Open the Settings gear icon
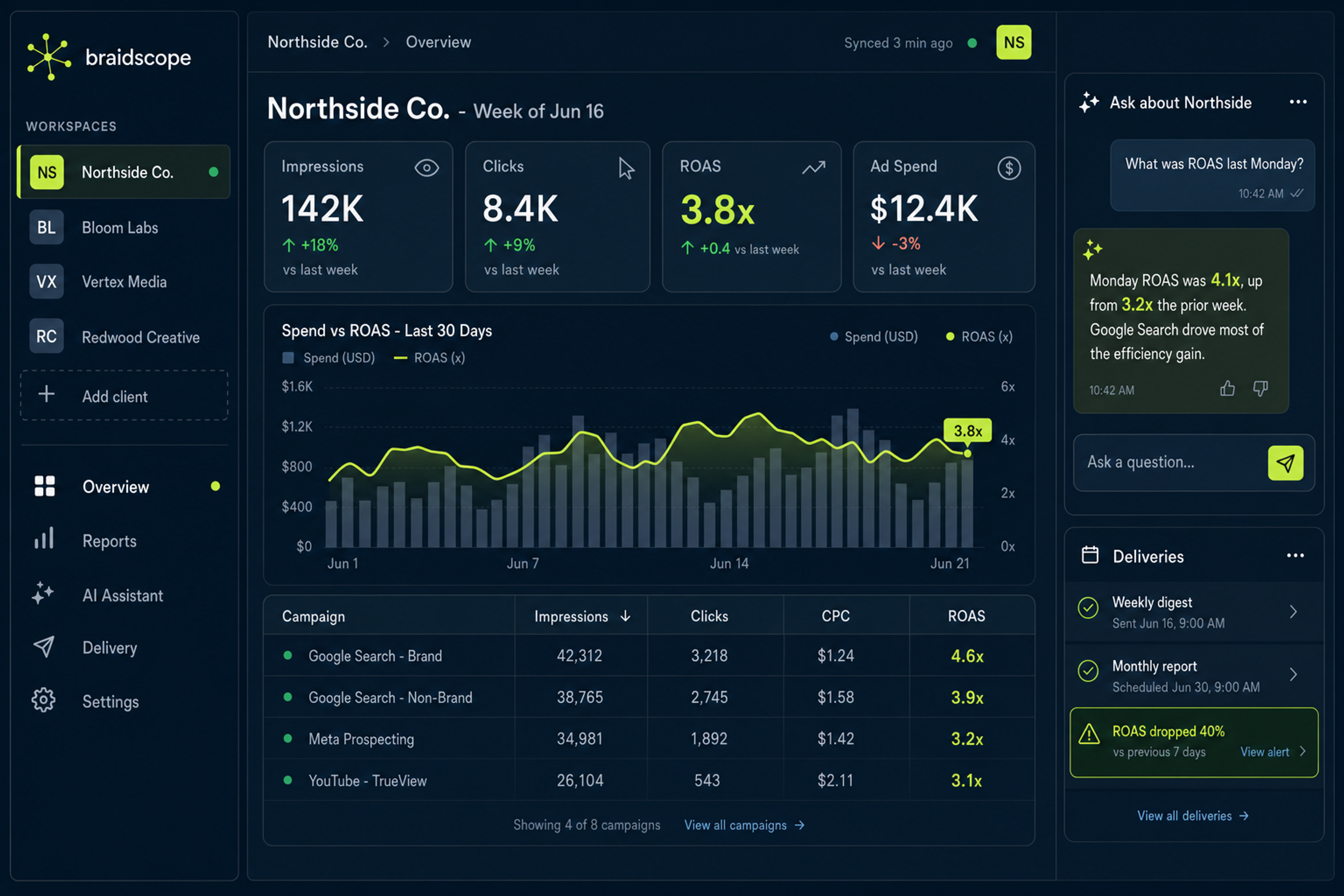 [44, 701]
